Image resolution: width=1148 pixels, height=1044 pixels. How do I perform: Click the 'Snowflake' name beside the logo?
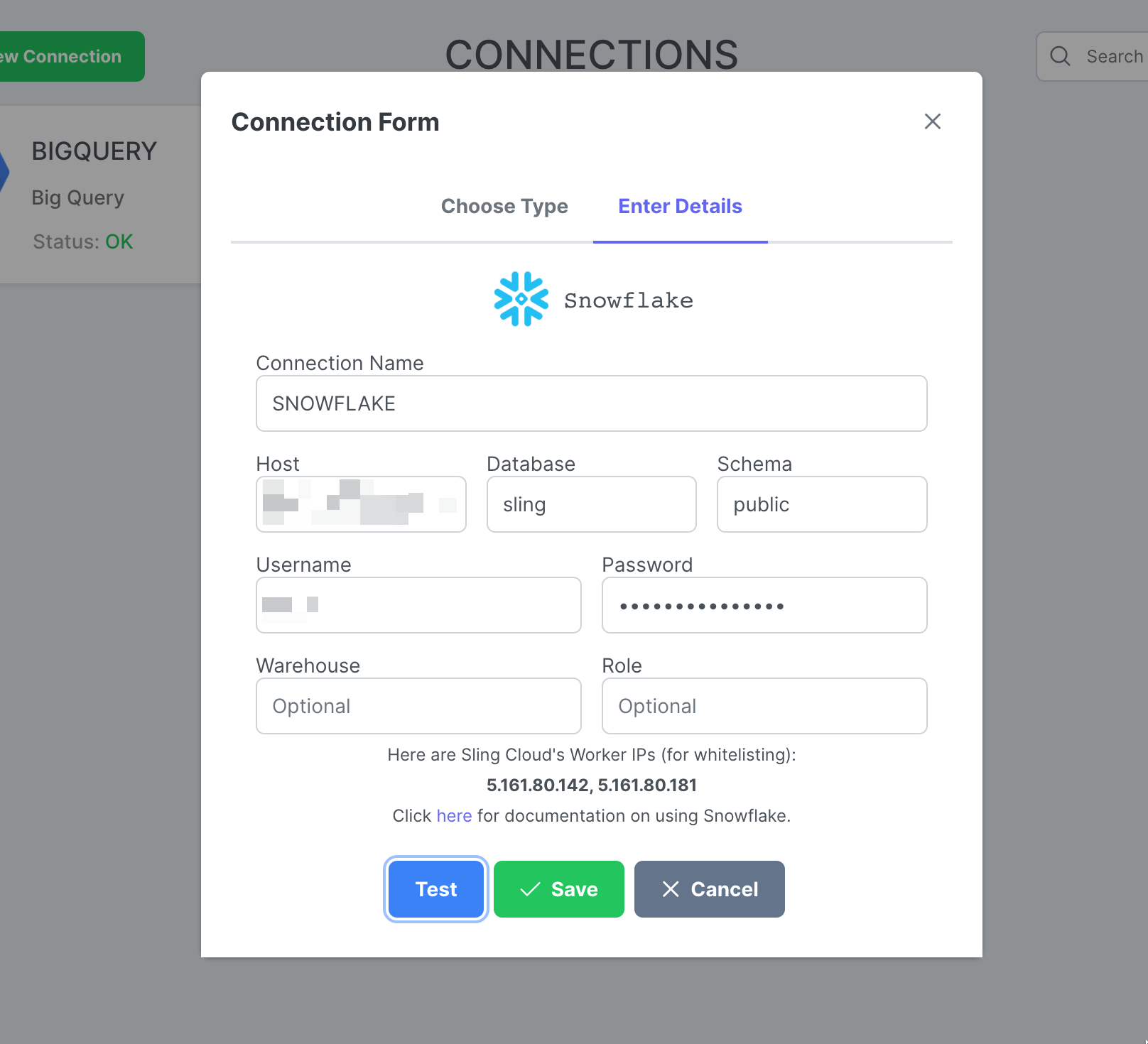[628, 300]
